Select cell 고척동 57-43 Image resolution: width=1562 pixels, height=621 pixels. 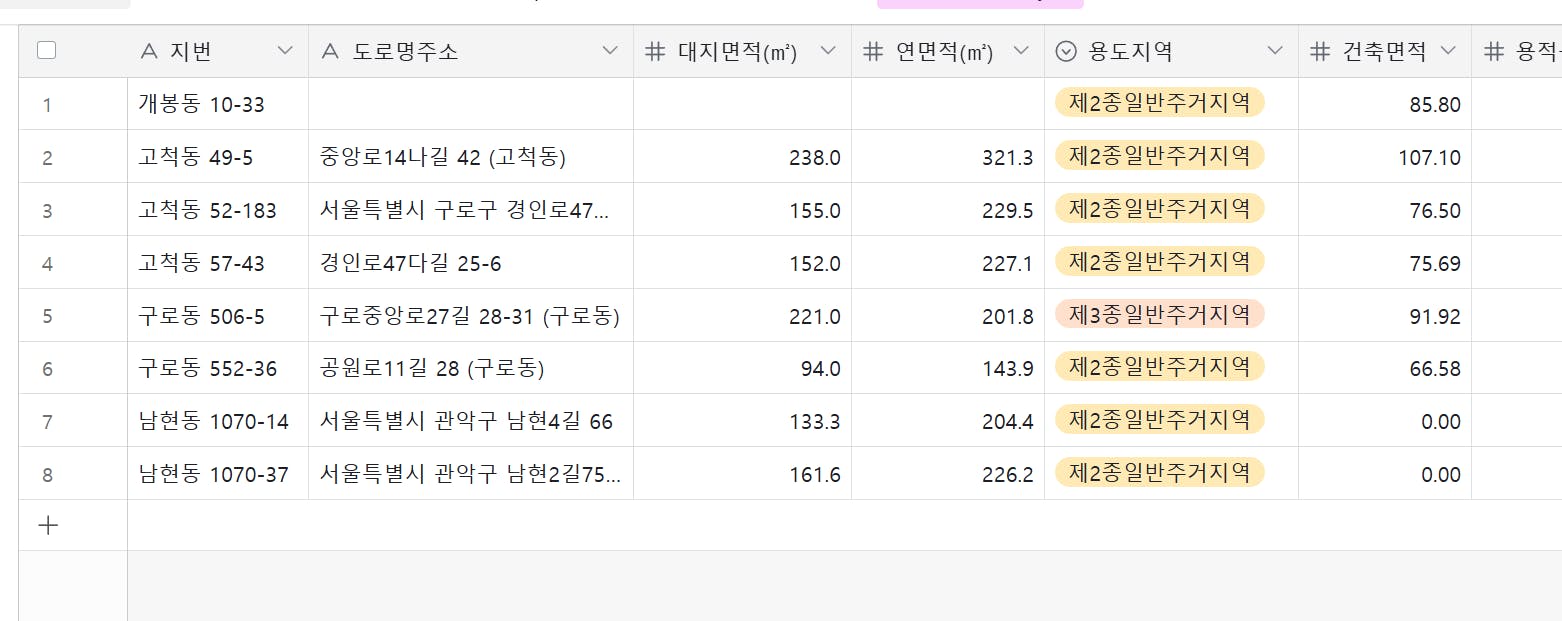click(218, 263)
